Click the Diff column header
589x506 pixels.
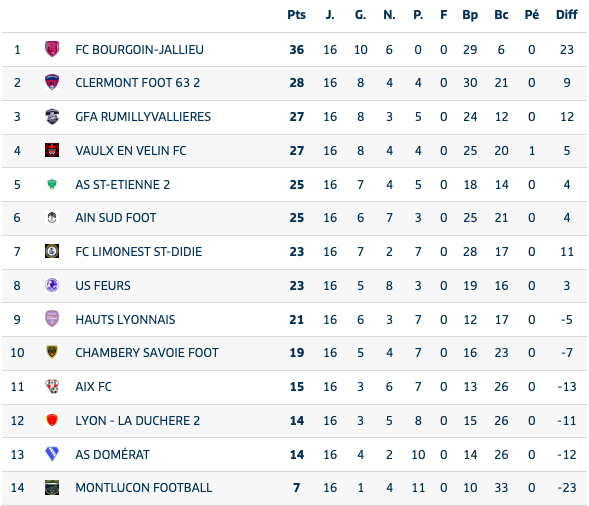coord(566,15)
